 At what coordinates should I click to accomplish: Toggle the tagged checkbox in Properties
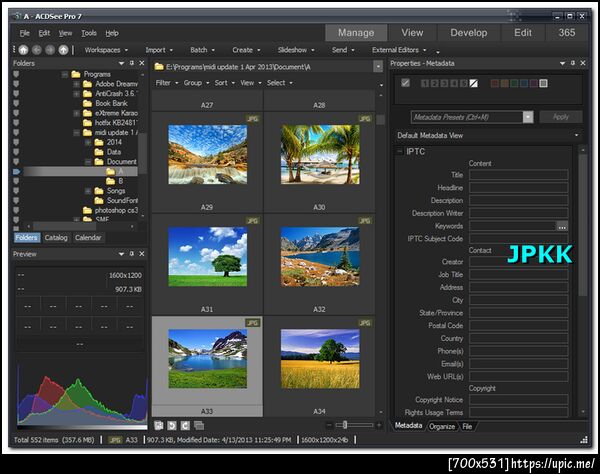pos(406,83)
